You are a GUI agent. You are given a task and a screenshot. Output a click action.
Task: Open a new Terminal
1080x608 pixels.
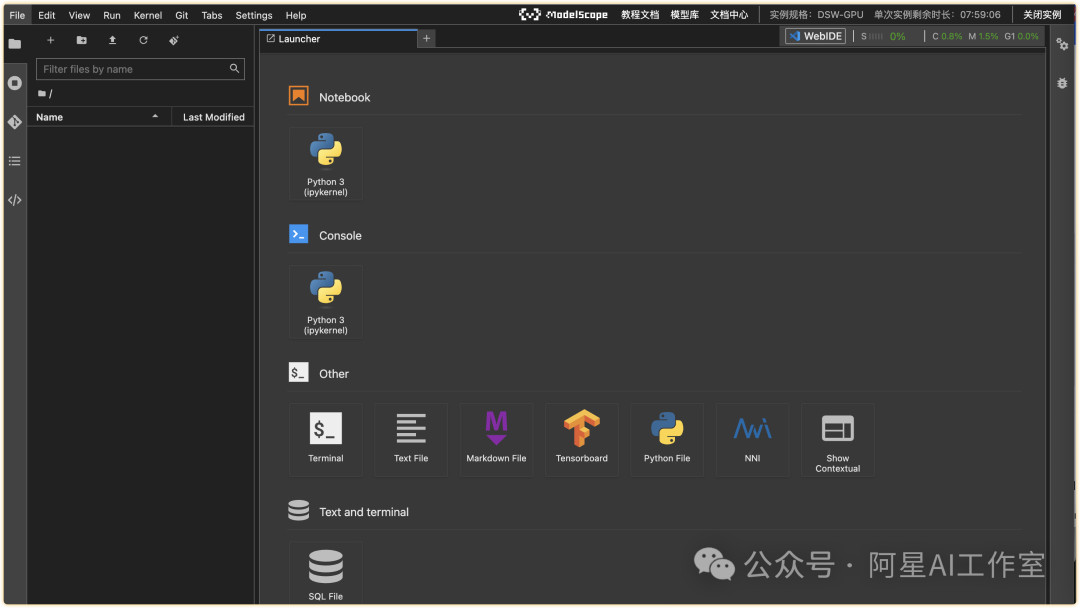(326, 440)
